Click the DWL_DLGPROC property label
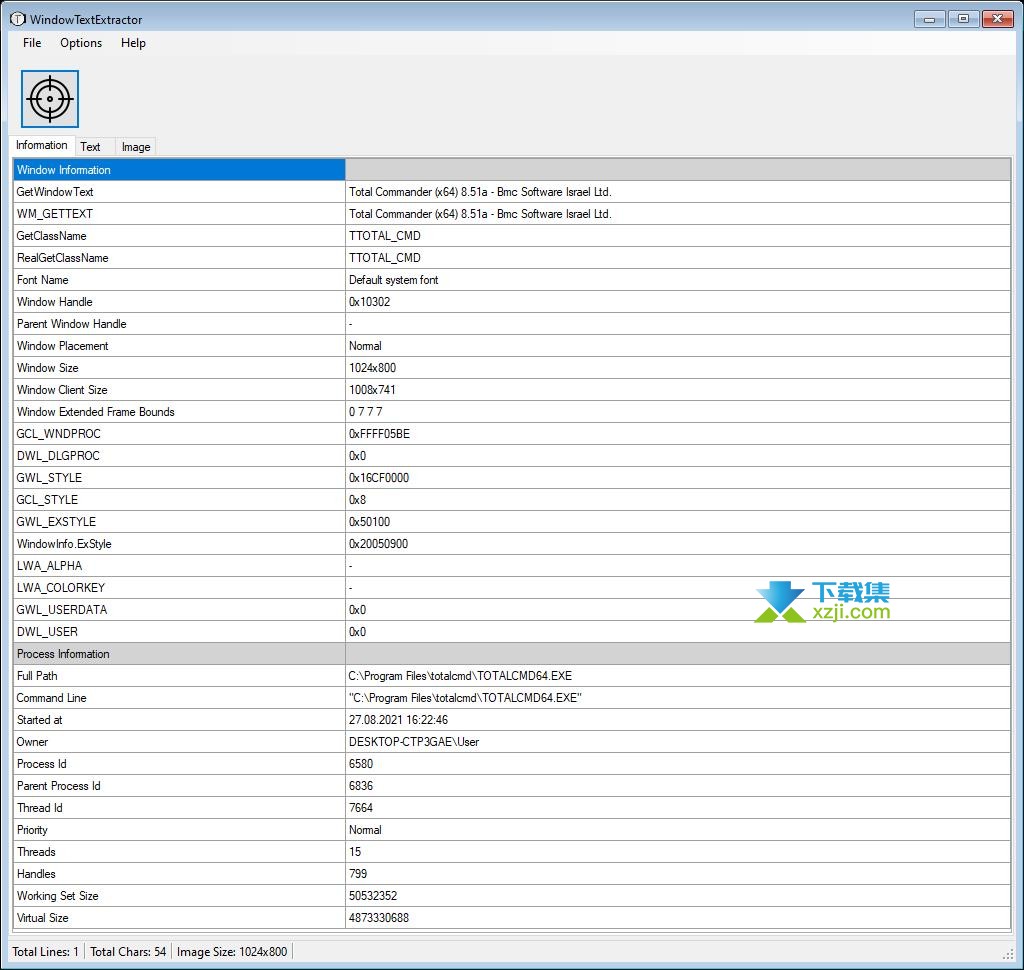This screenshot has width=1024, height=970. (58, 456)
